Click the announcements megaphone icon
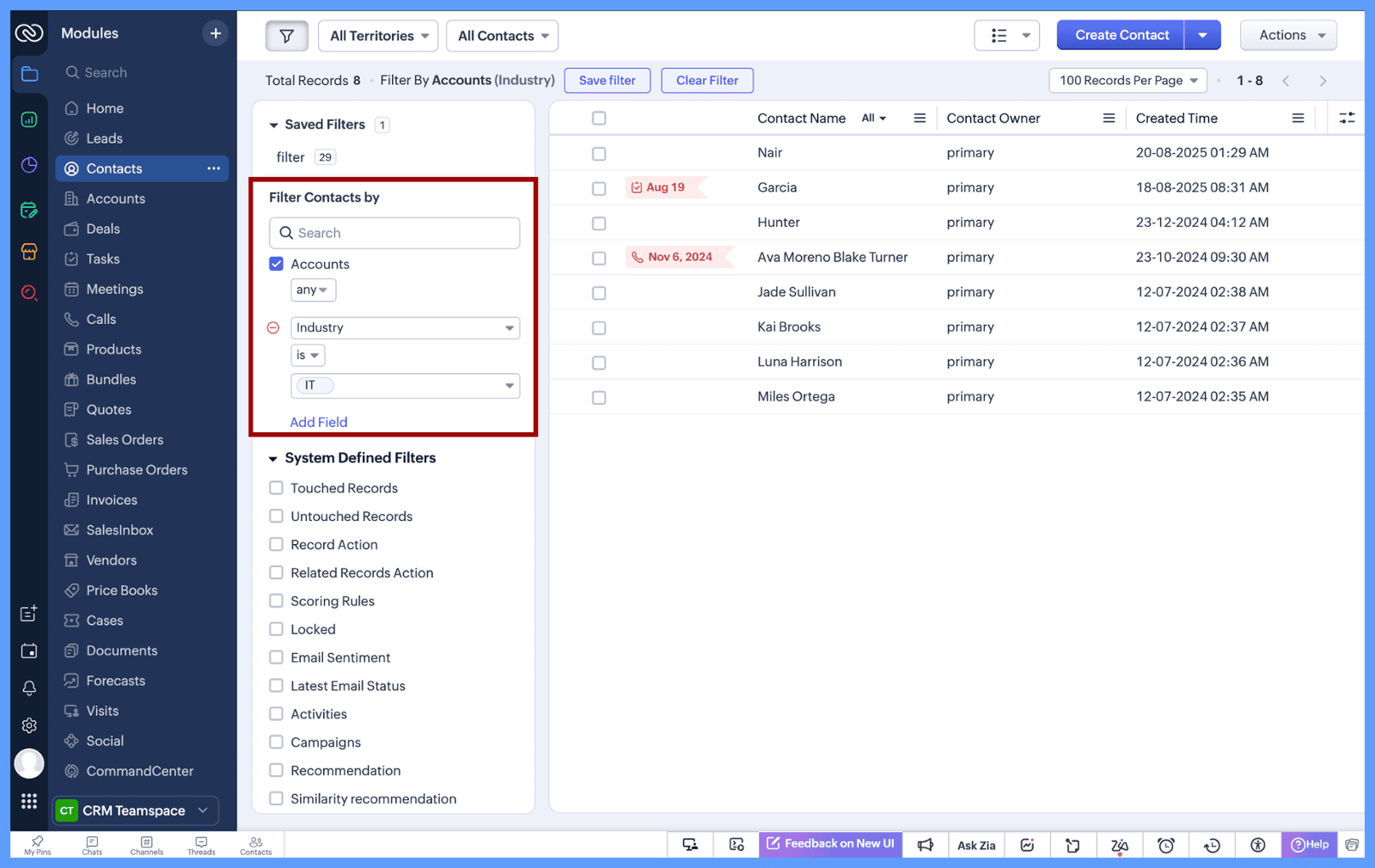The image size is (1375, 868). (925, 845)
